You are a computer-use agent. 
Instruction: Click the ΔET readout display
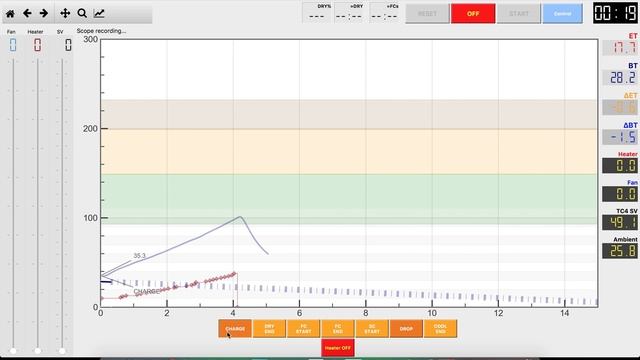click(x=620, y=107)
